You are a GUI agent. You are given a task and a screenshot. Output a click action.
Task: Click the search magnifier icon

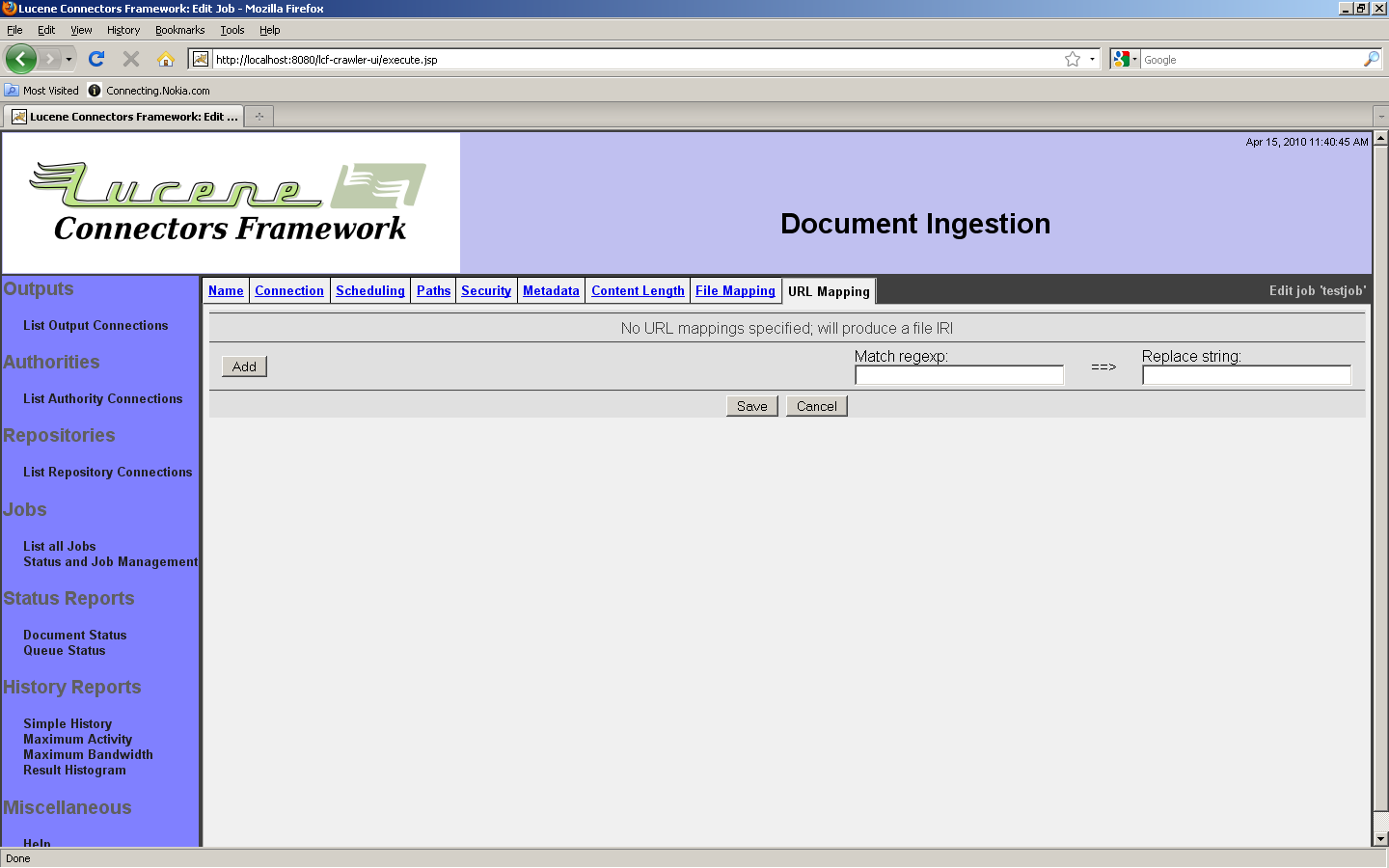[x=1371, y=59]
